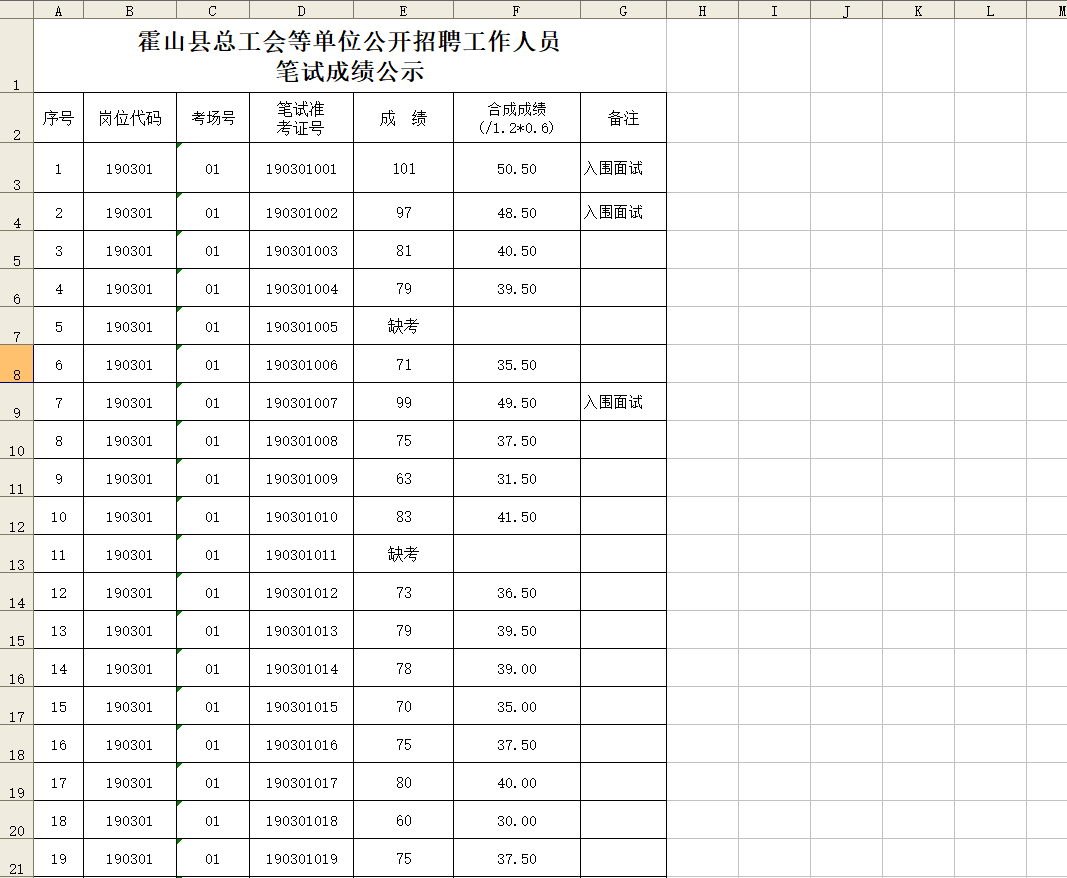Select ticket number 190301012
This screenshot has height=878, width=1067.
pos(301,593)
